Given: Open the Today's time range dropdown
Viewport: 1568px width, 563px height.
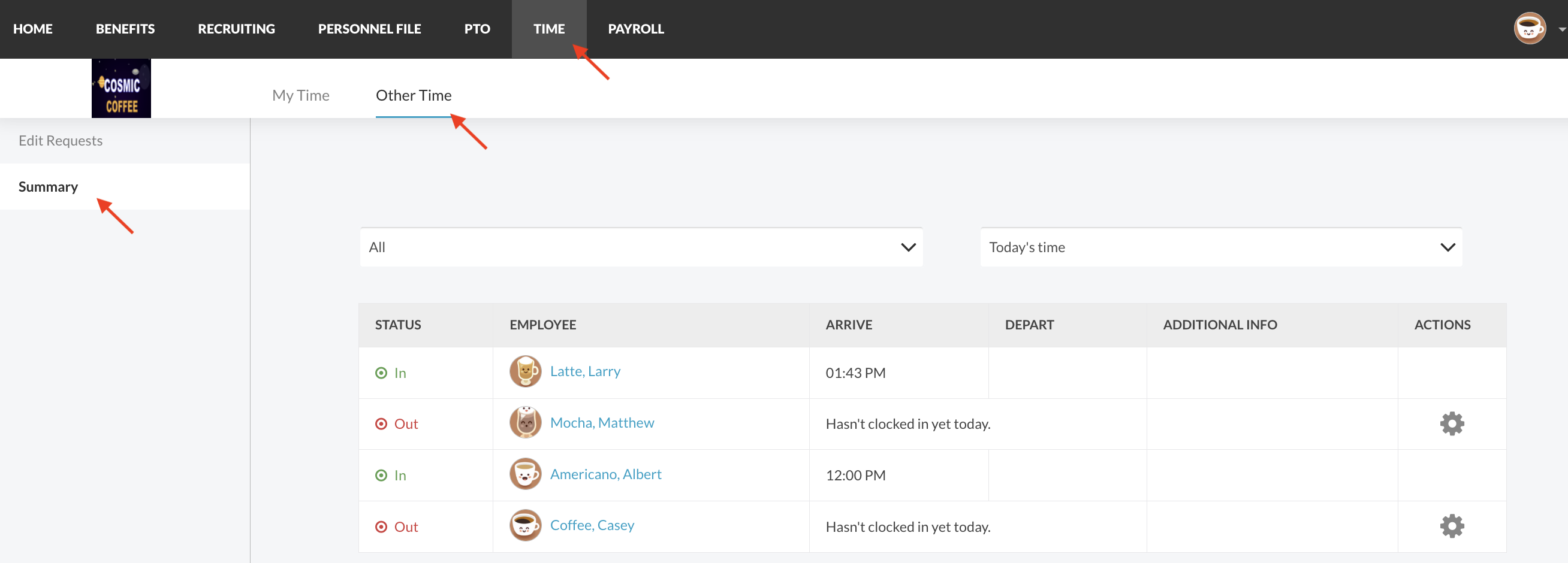Looking at the screenshot, I should pyautogui.click(x=1220, y=247).
